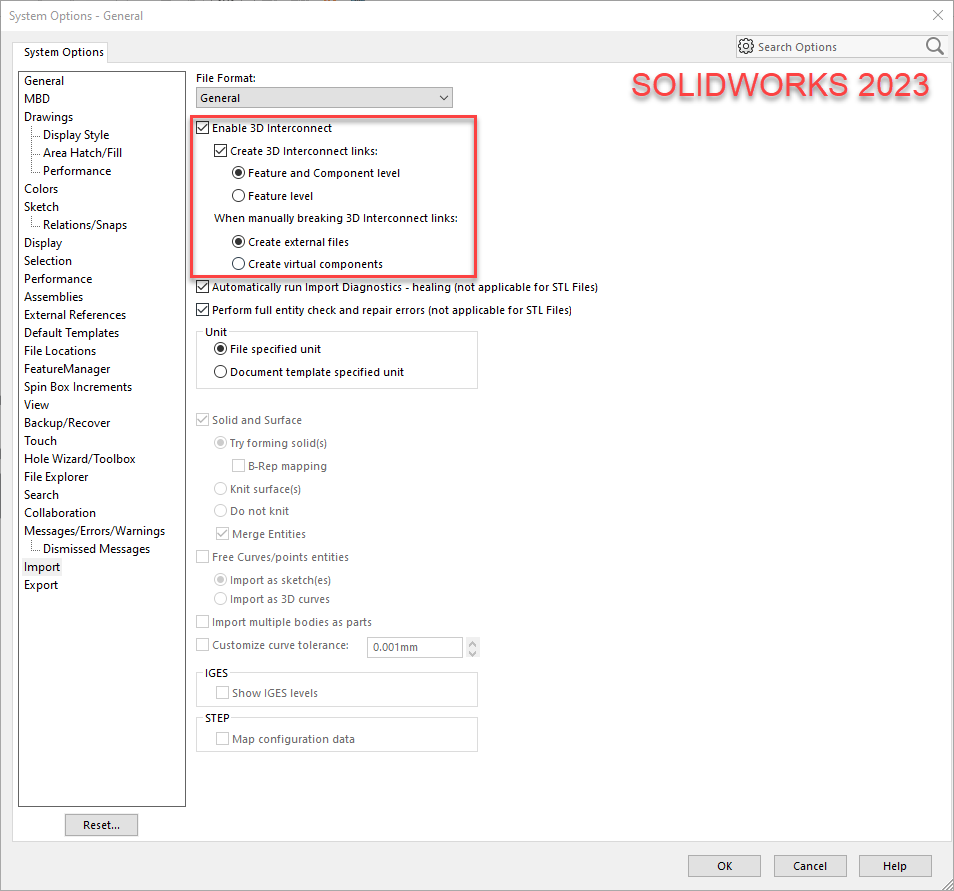Image resolution: width=954 pixels, height=891 pixels.
Task: Click the search magnifier icon
Action: click(x=935, y=46)
